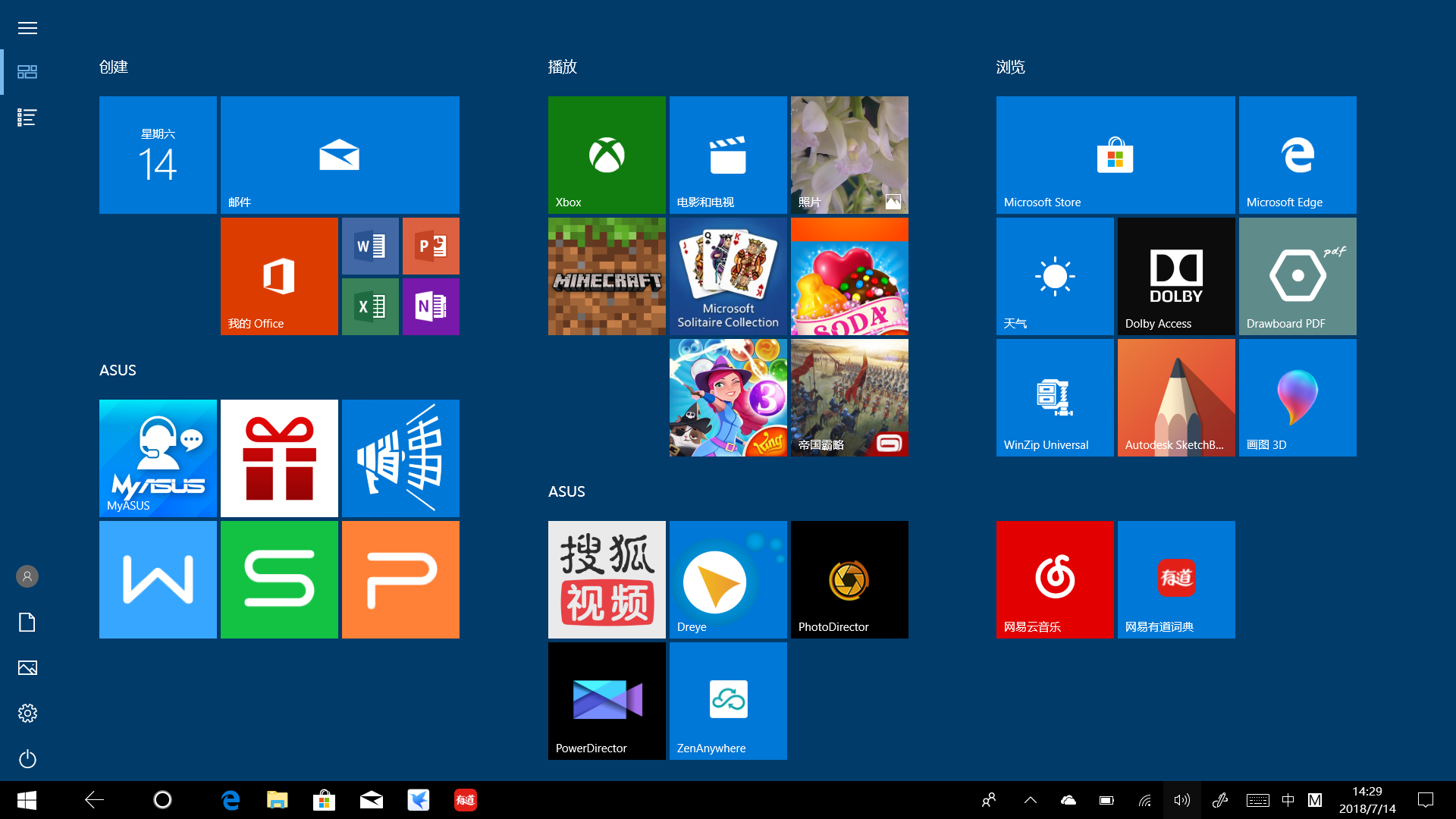The width and height of the screenshot is (1456, 819).
Task: Open the touch keyboard icon
Action: coord(1258,800)
